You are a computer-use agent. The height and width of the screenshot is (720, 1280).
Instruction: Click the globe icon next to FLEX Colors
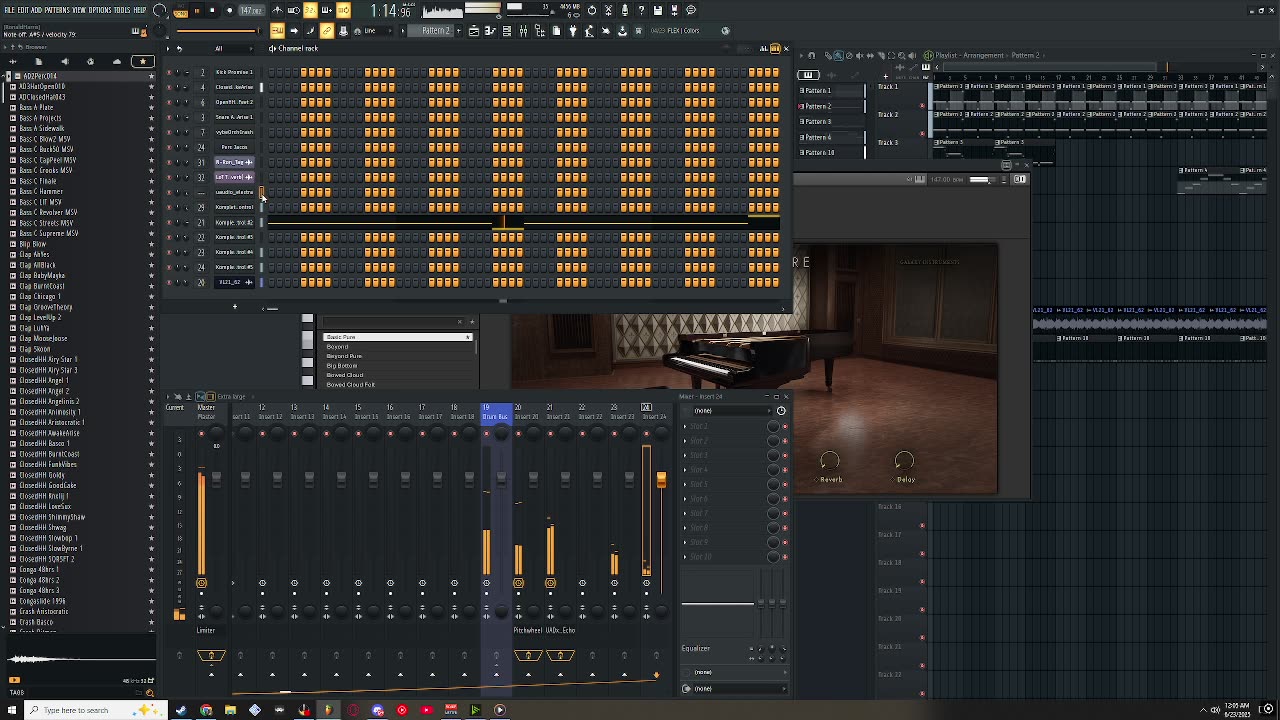[x=725, y=30]
